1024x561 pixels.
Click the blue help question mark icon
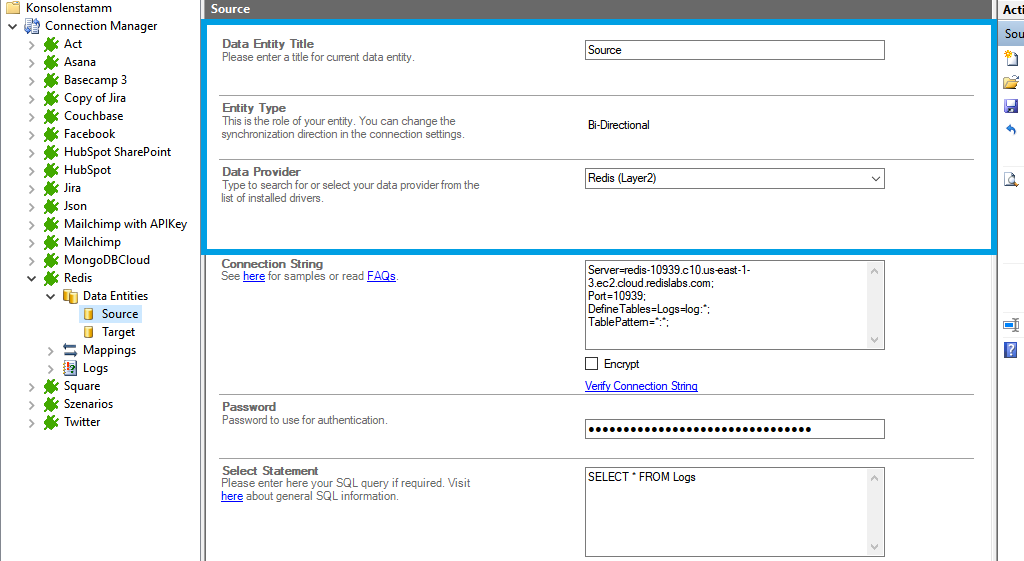click(1011, 349)
